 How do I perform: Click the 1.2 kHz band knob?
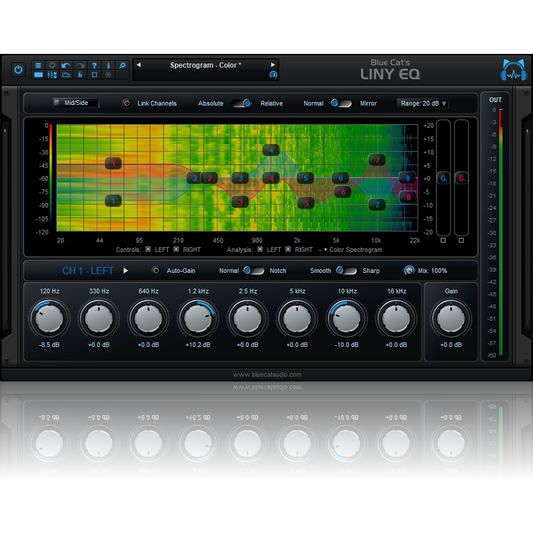tap(198, 318)
